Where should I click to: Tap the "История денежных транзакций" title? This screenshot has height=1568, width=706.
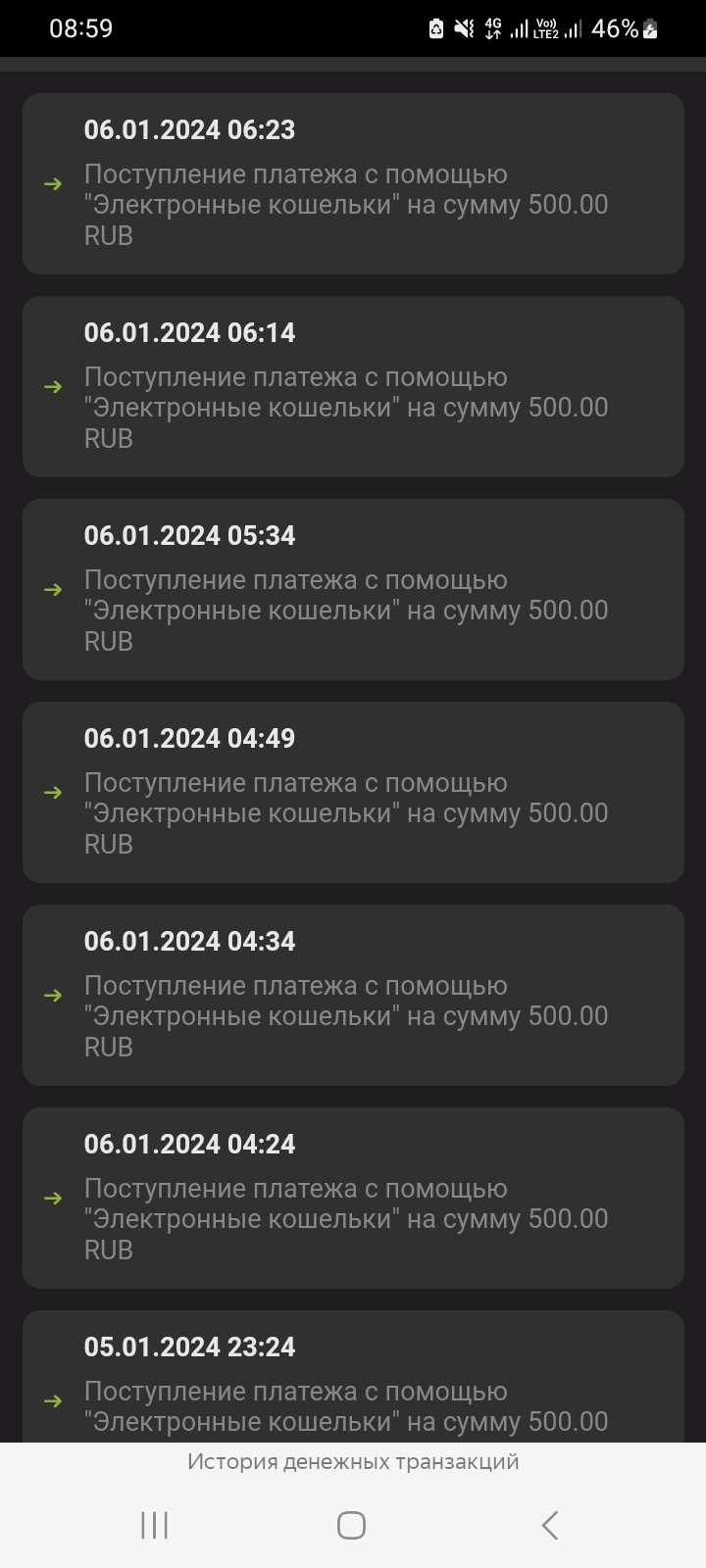point(353,1462)
